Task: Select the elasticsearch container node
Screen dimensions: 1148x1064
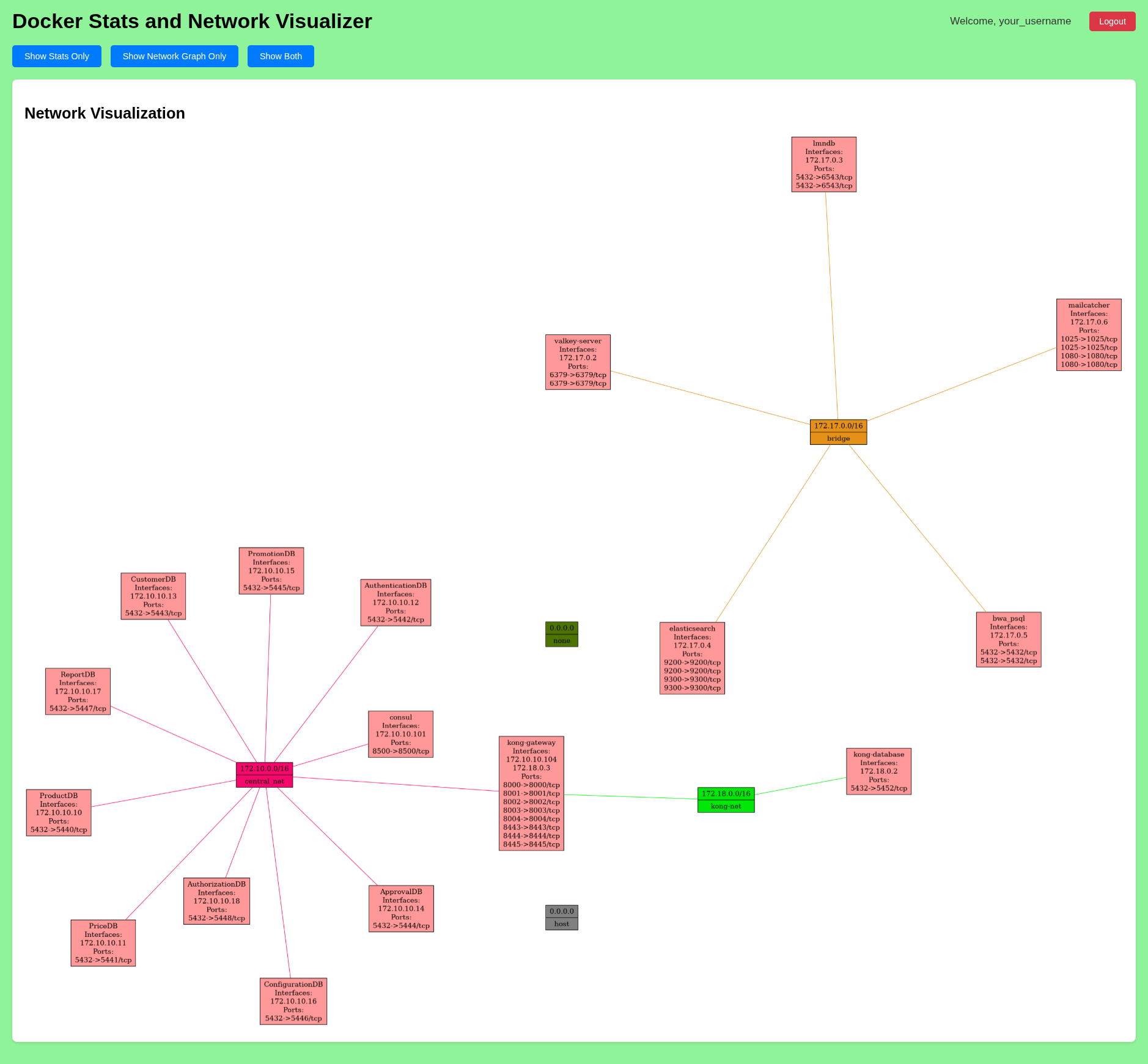Action: [x=691, y=658]
